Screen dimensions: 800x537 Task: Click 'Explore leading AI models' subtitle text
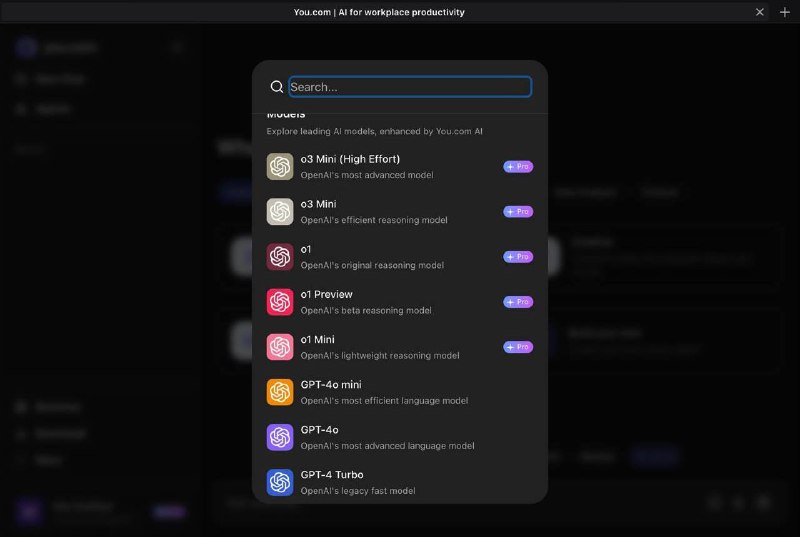[x=374, y=131]
